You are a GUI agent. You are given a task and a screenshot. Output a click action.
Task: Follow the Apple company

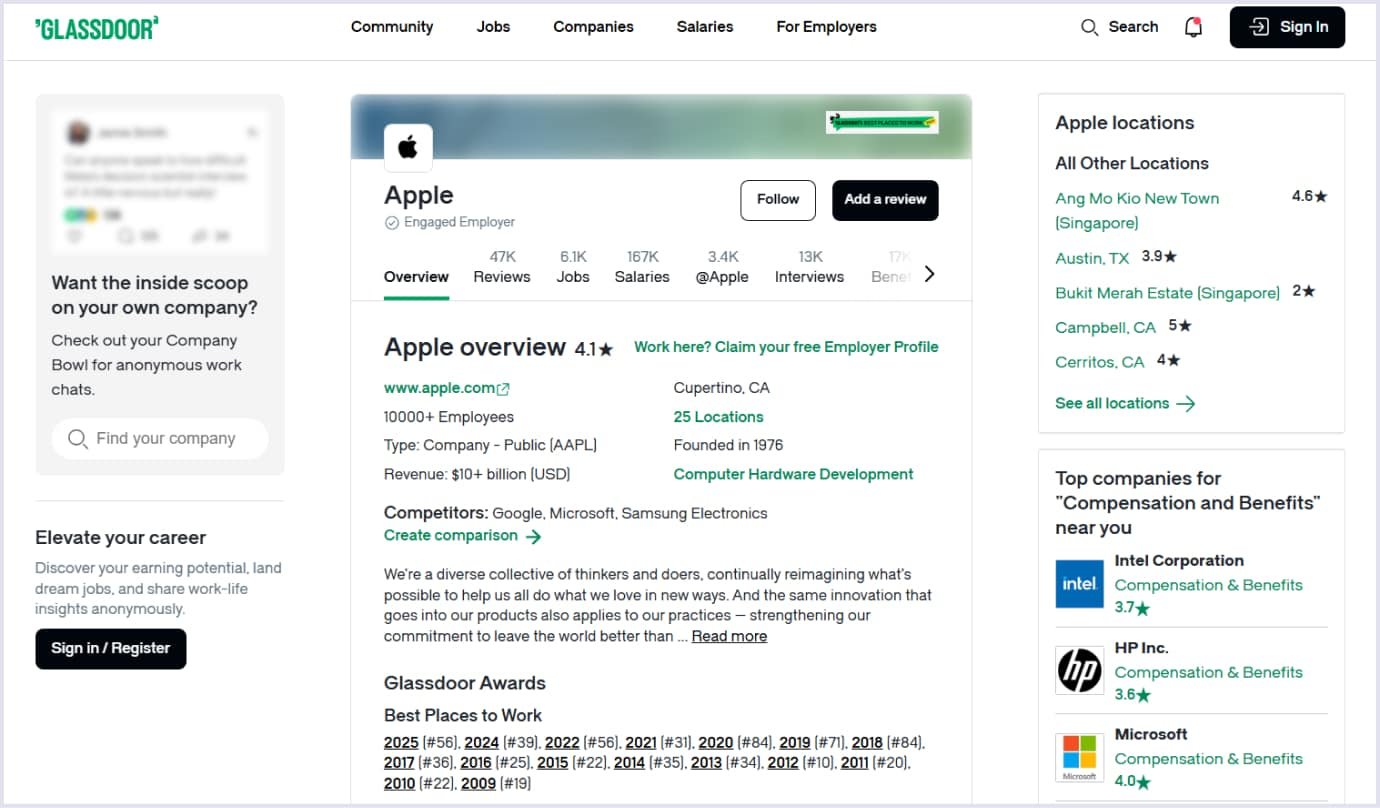pyautogui.click(x=778, y=200)
